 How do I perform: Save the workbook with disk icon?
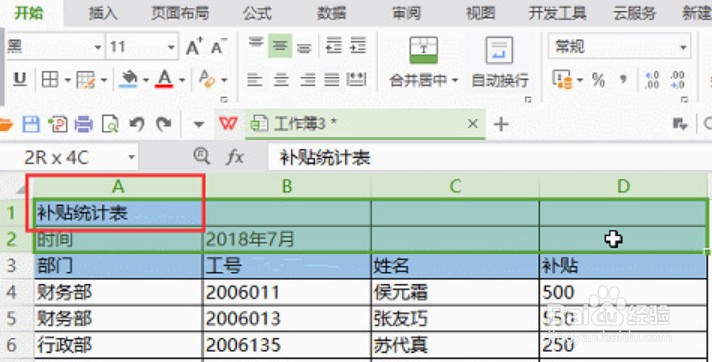point(31,124)
